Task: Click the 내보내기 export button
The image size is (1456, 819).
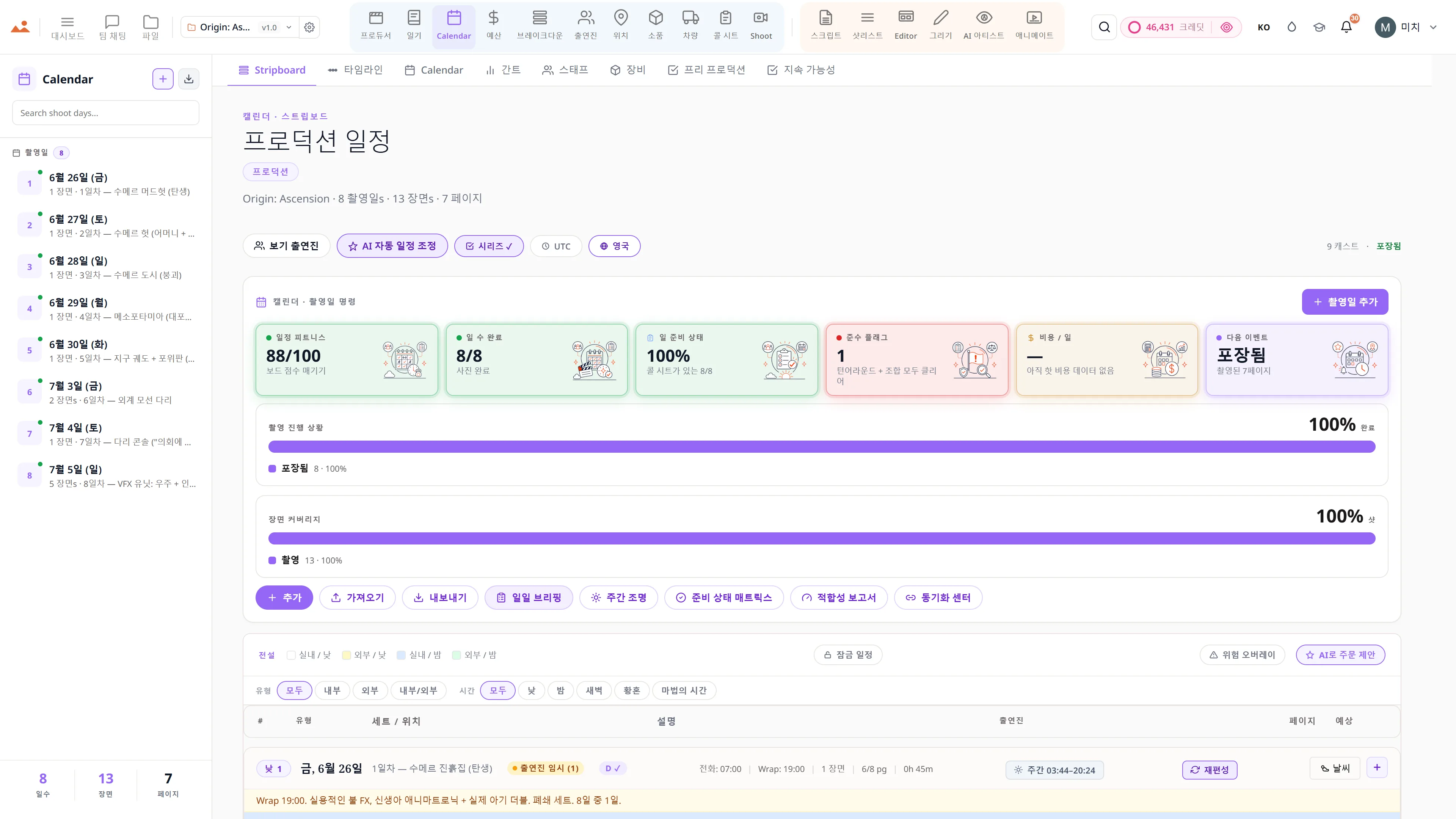Action: pos(440,598)
